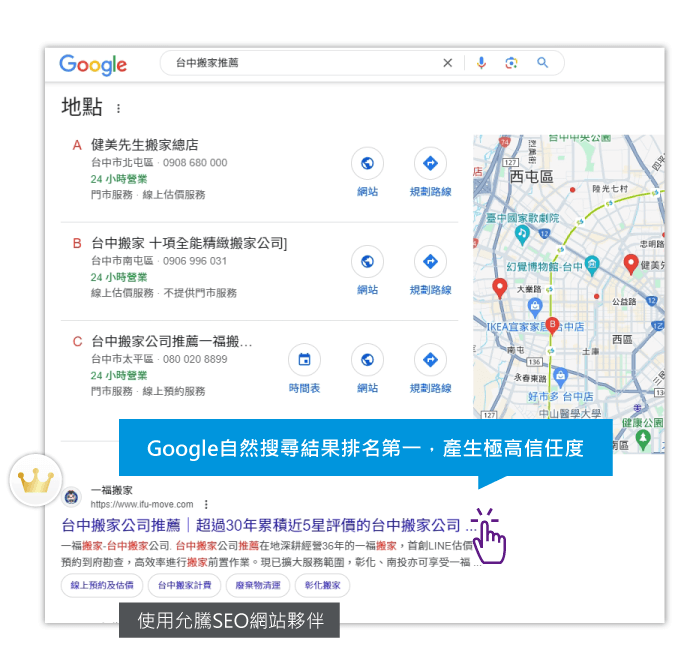
Task: Click red map pin beside 健美先 label
Action: pyautogui.click(x=630, y=264)
